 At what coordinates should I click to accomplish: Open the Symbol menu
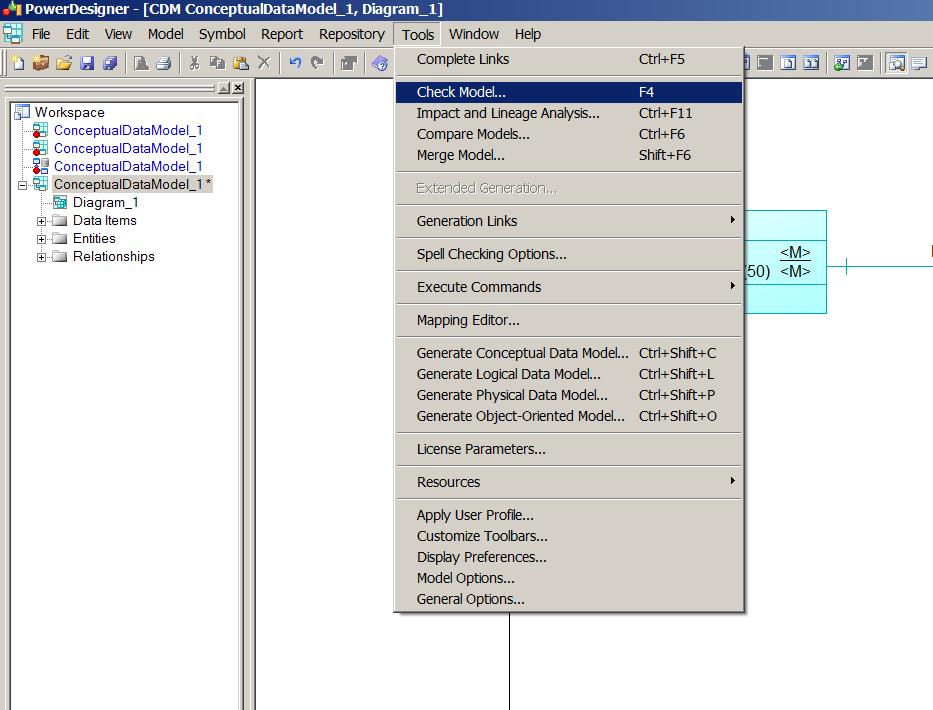pos(222,34)
